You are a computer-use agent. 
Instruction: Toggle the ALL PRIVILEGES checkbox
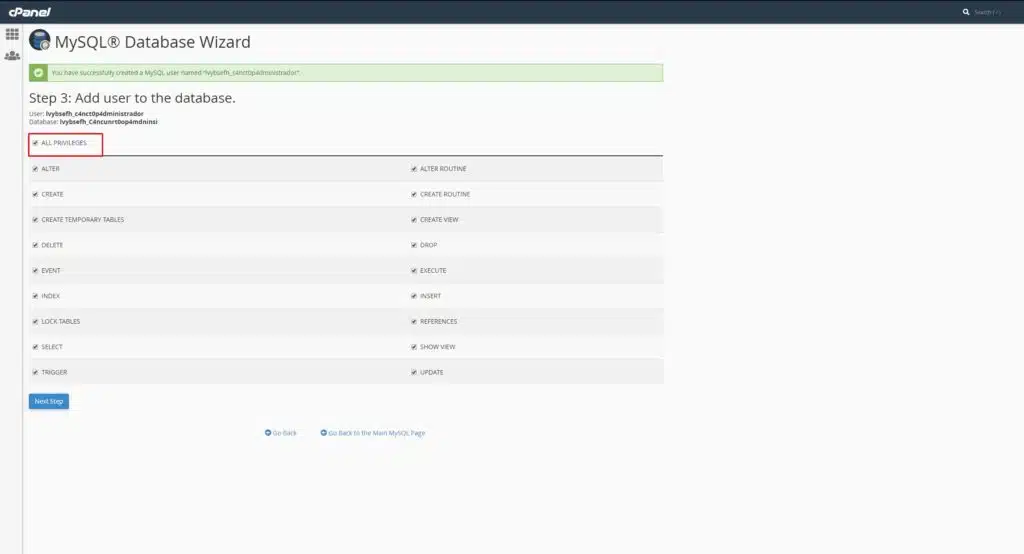pos(35,143)
